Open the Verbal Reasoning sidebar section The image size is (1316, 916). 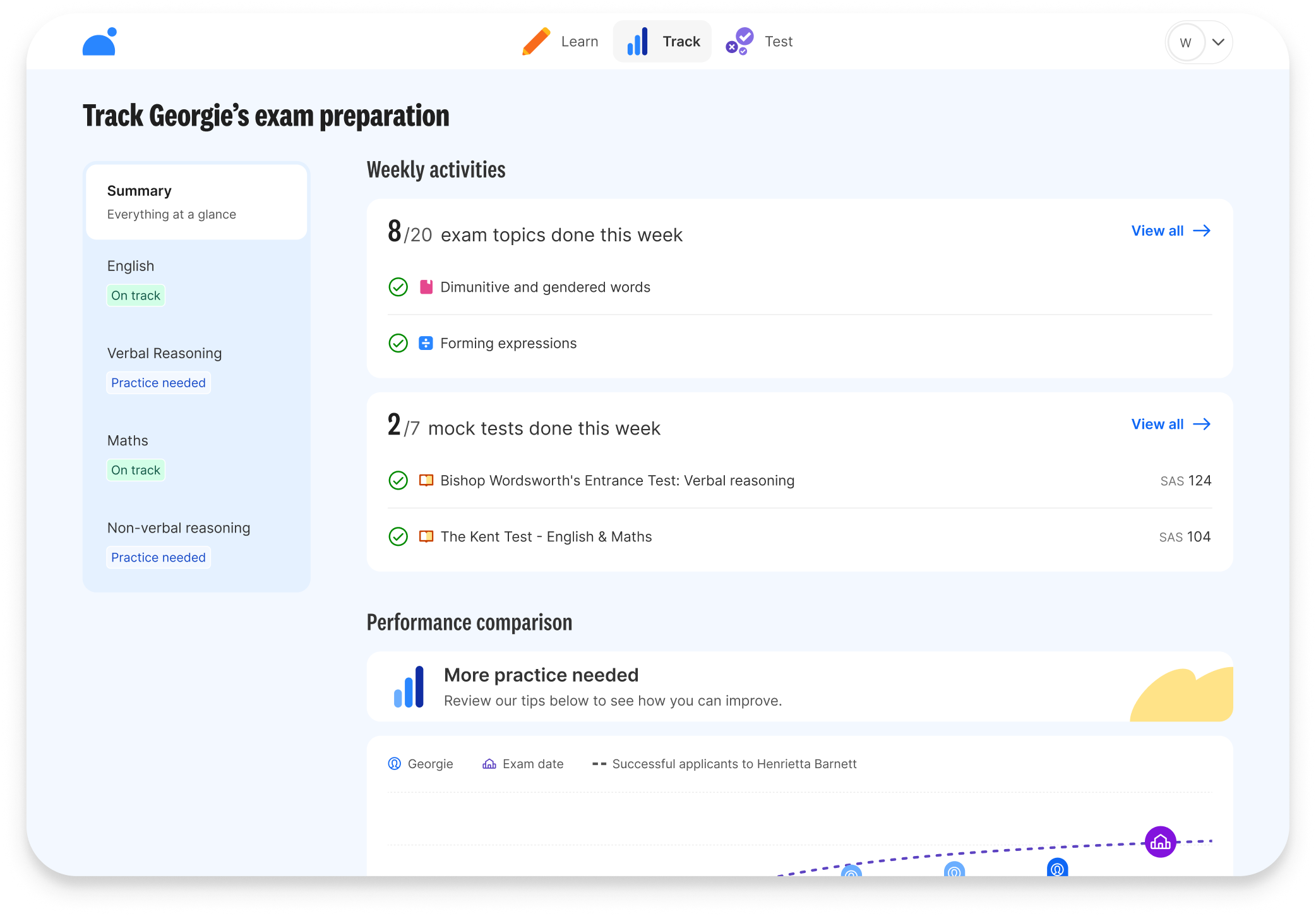[164, 354]
